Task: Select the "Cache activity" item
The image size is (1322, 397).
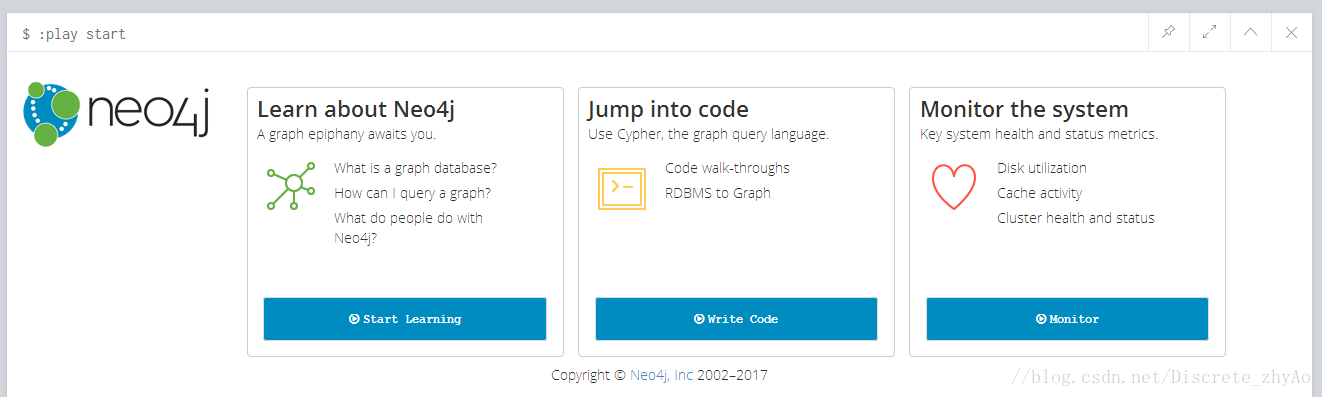Action: click(1039, 193)
